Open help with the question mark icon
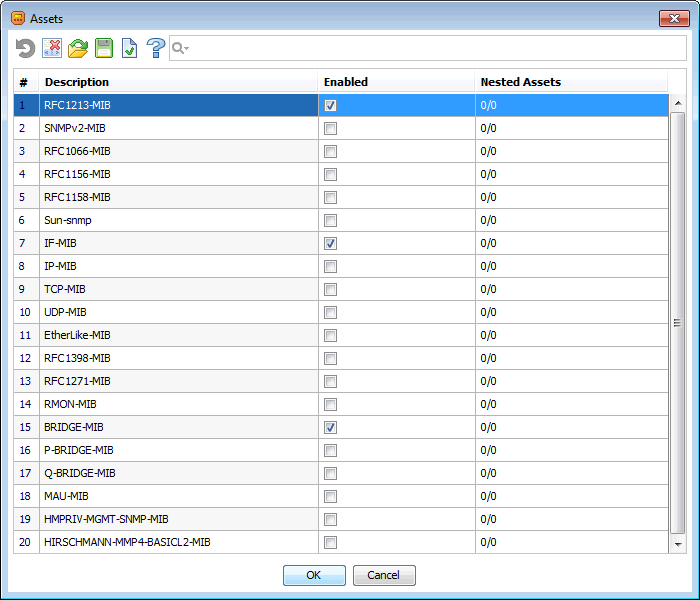700x600 pixels. click(156, 48)
